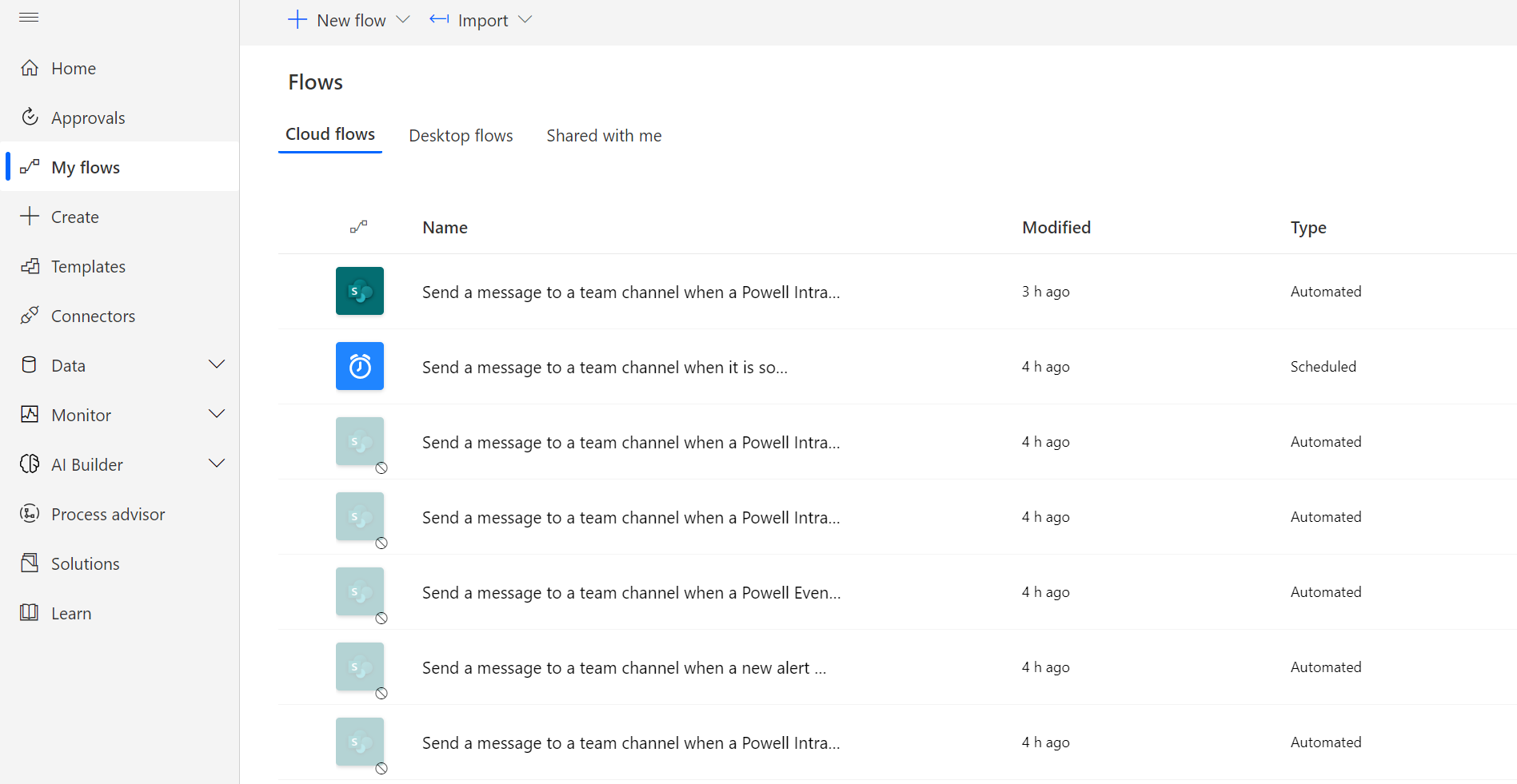Click the Process advisor icon
Viewport: 1517px width, 784px height.
30,514
